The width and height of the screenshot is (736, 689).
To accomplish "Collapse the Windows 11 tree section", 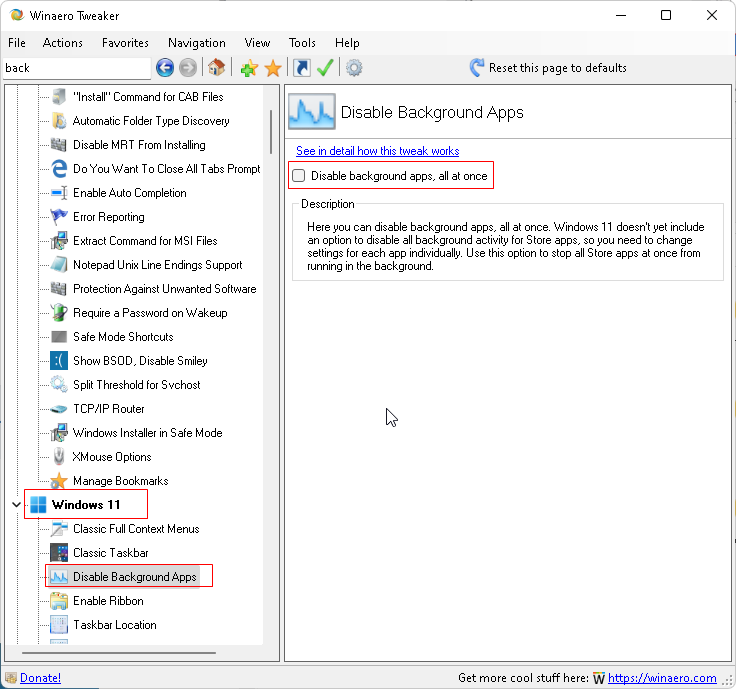I will click(16, 505).
